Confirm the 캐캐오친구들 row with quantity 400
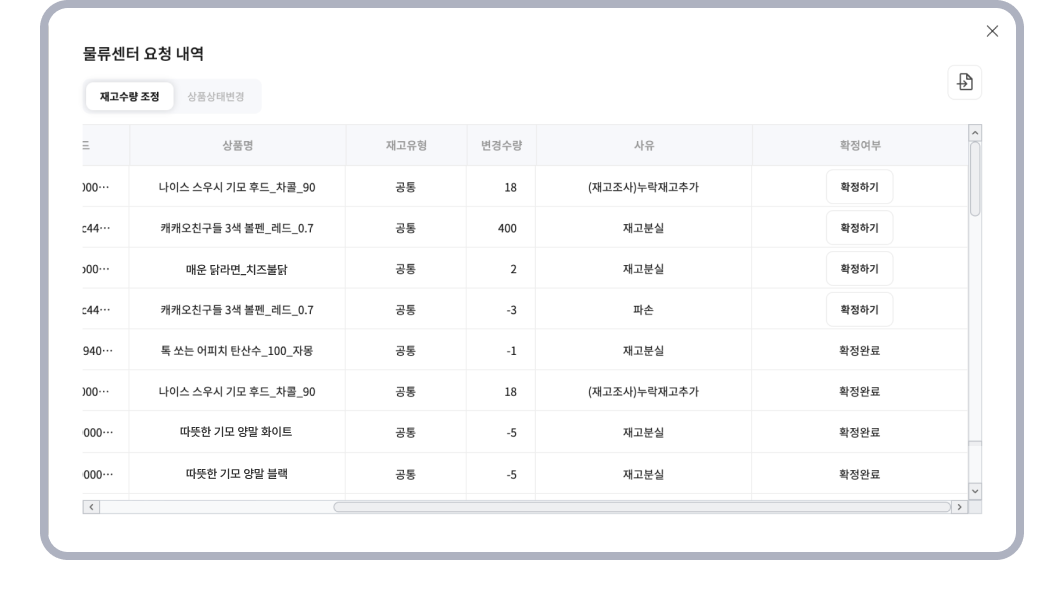The image size is (1064, 616). click(859, 228)
